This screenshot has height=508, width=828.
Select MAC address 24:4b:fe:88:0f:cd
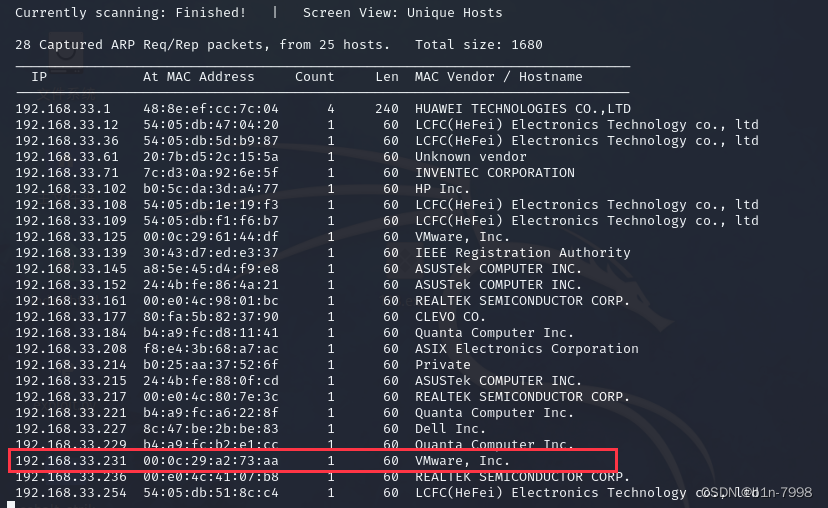click(211, 381)
